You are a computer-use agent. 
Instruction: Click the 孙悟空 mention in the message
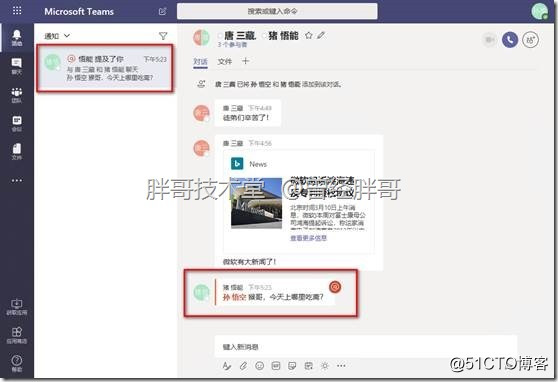(235, 297)
